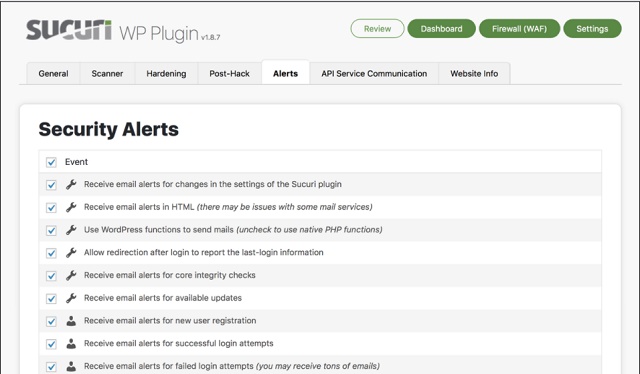
Task: Uncheck use WordPress functions to send mails
Action: (51, 231)
